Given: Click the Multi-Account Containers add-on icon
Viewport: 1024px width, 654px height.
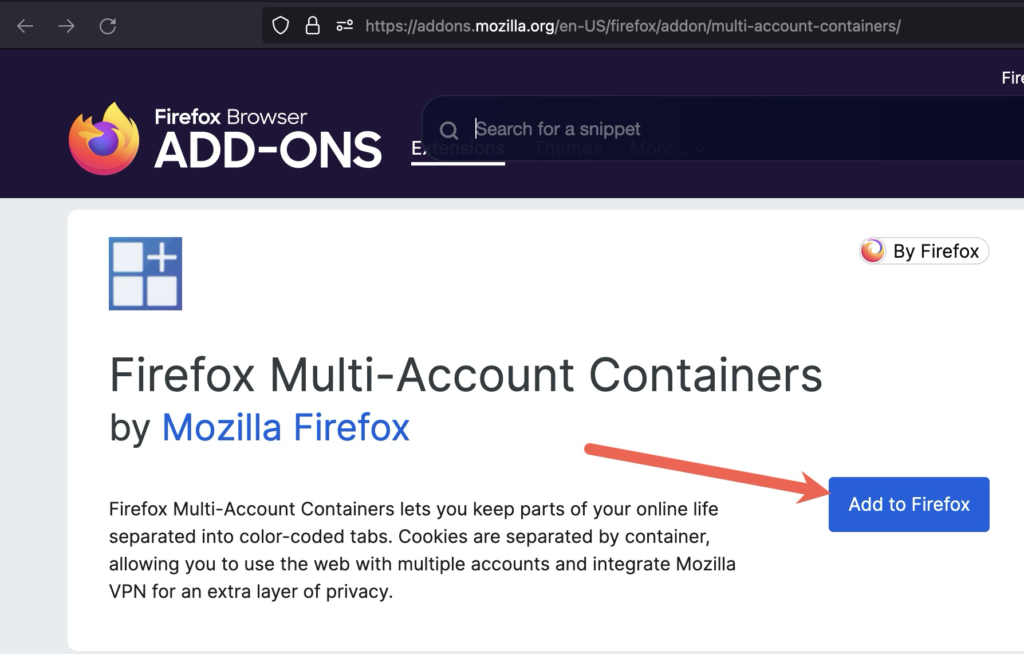Looking at the screenshot, I should click(x=145, y=273).
